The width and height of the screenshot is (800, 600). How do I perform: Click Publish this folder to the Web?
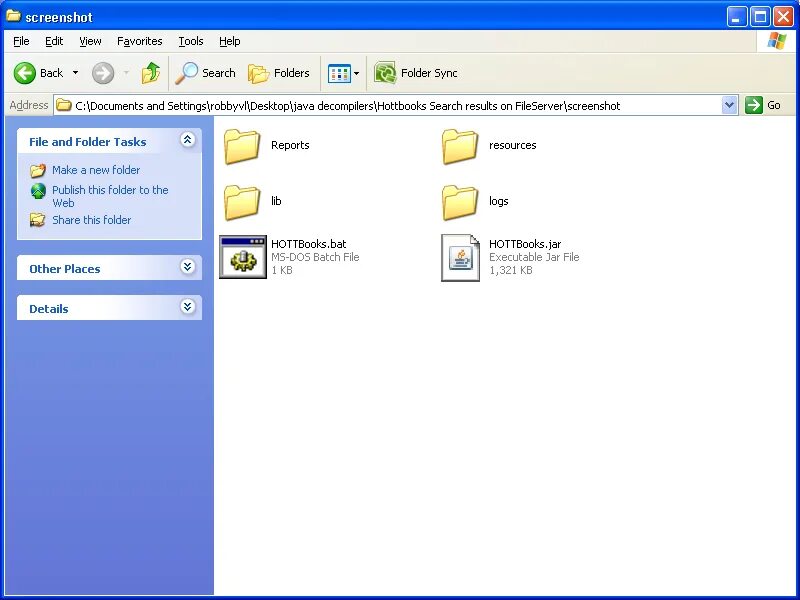coord(110,196)
